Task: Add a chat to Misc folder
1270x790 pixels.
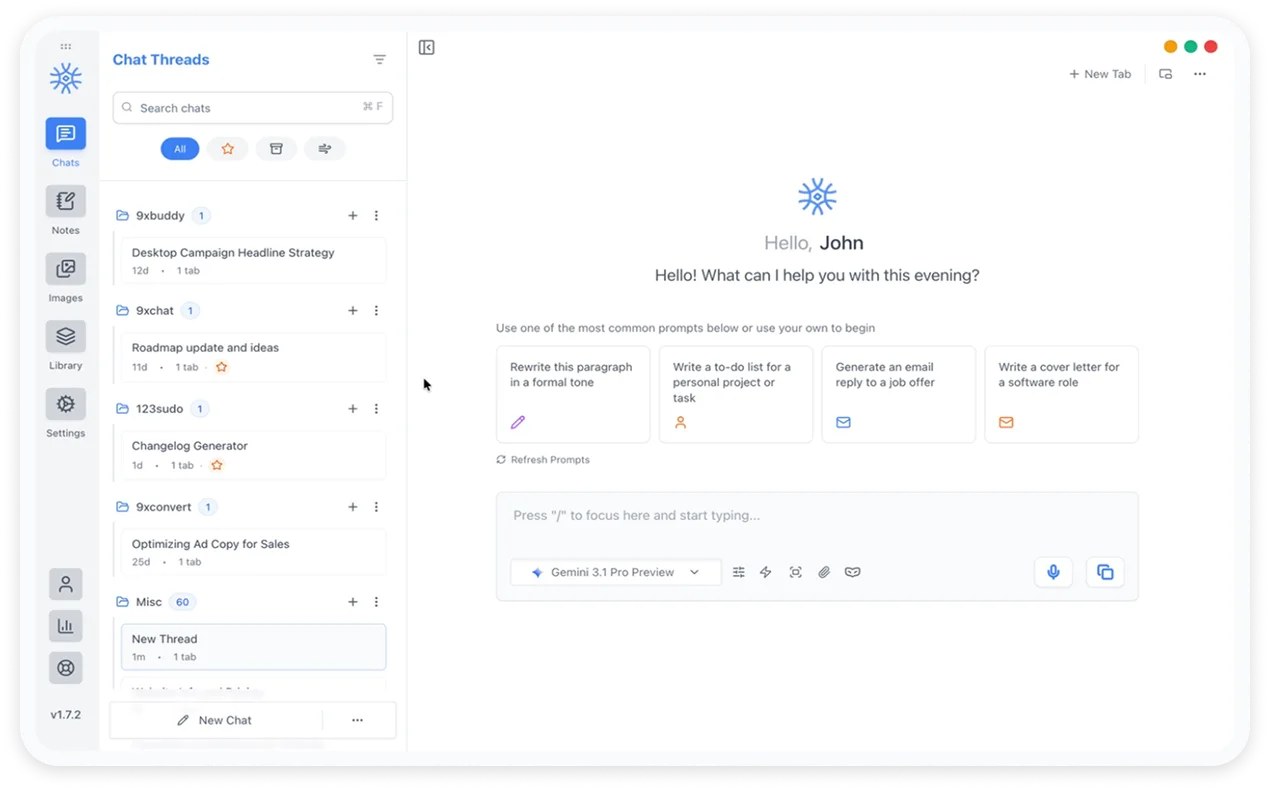Action: coord(353,602)
